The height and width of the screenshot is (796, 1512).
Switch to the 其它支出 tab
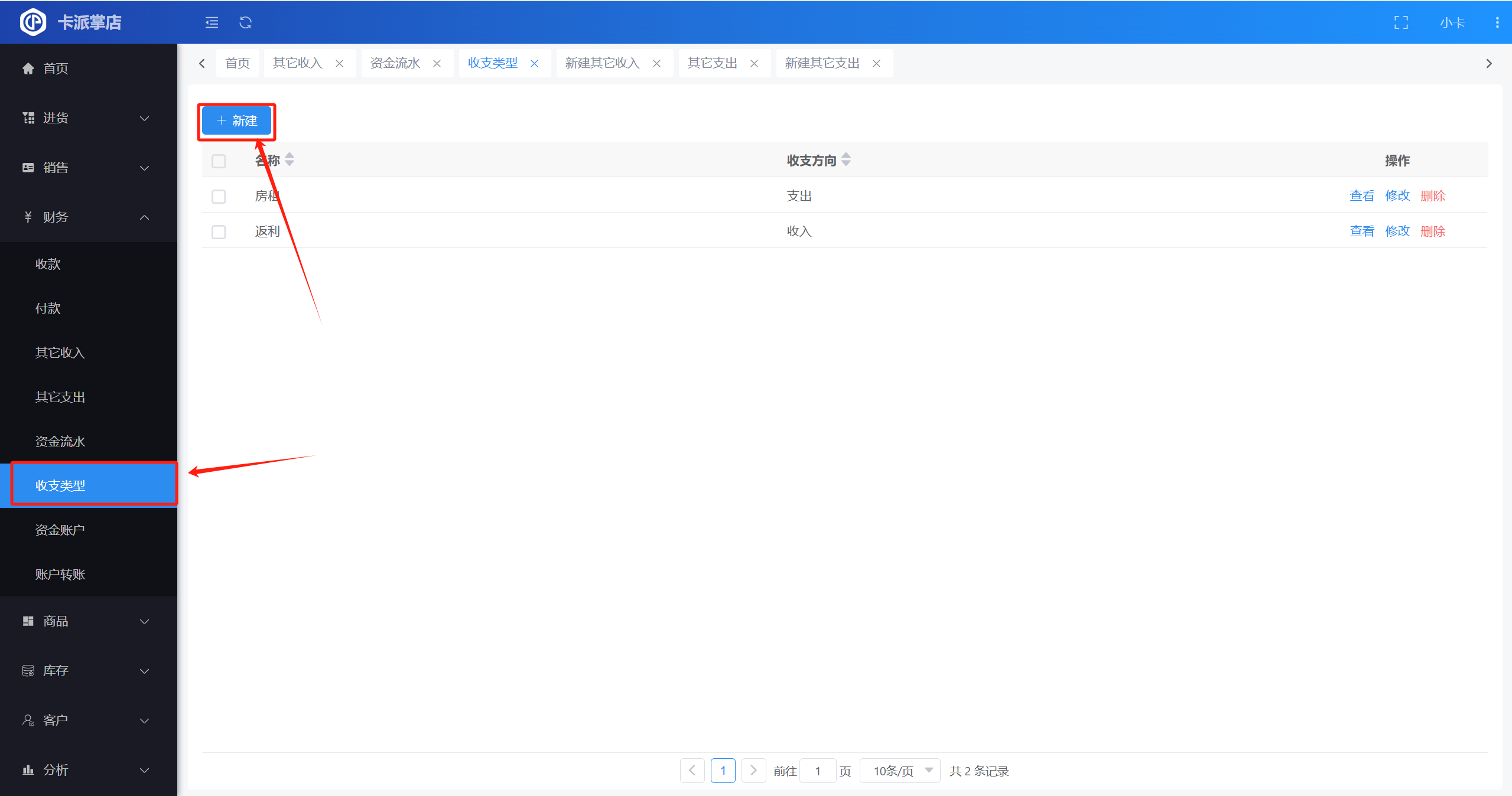click(x=713, y=63)
